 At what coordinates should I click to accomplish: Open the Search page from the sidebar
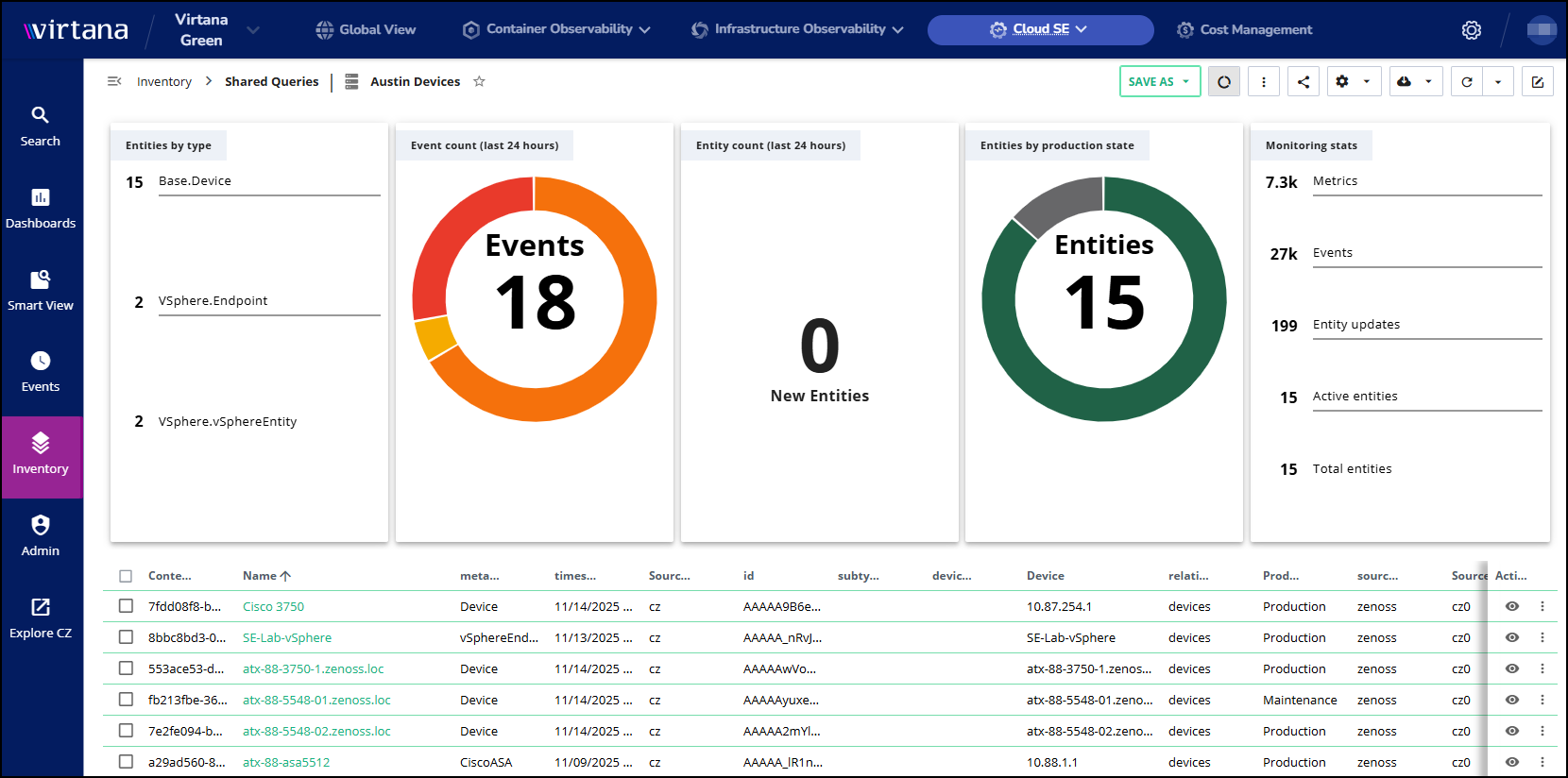41,126
